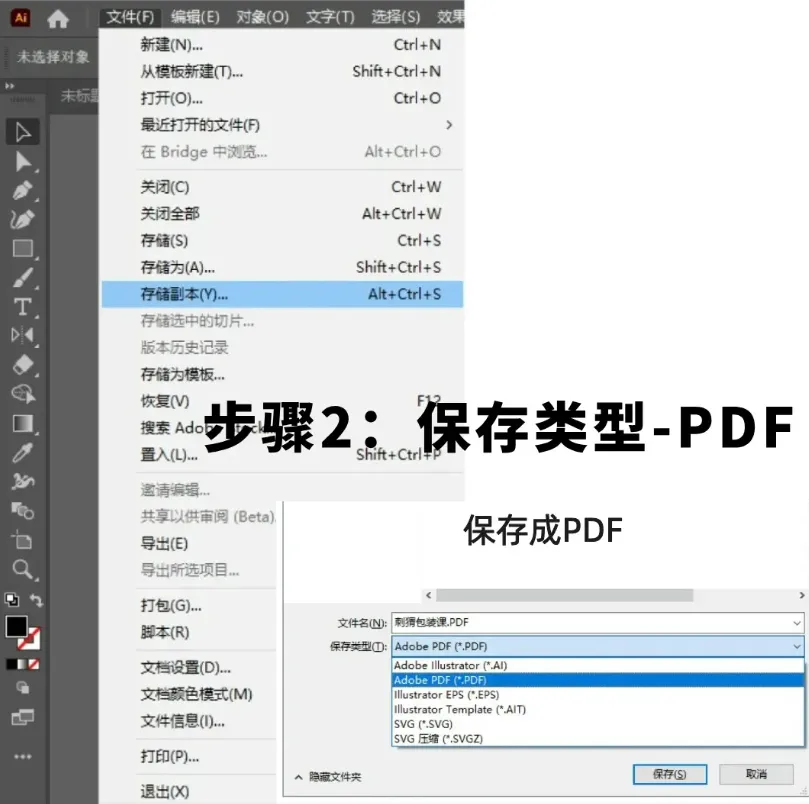
Task: Choose 新建(N)... from File menu
Action: 282,45
